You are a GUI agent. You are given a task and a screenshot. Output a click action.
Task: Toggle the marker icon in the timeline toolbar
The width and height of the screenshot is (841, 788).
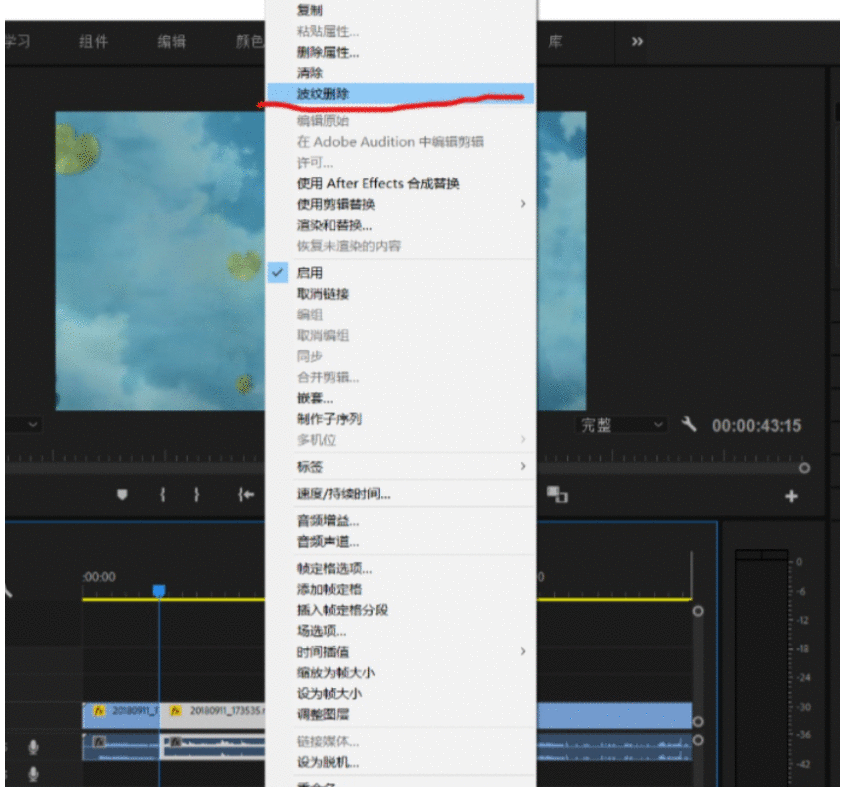click(x=121, y=494)
